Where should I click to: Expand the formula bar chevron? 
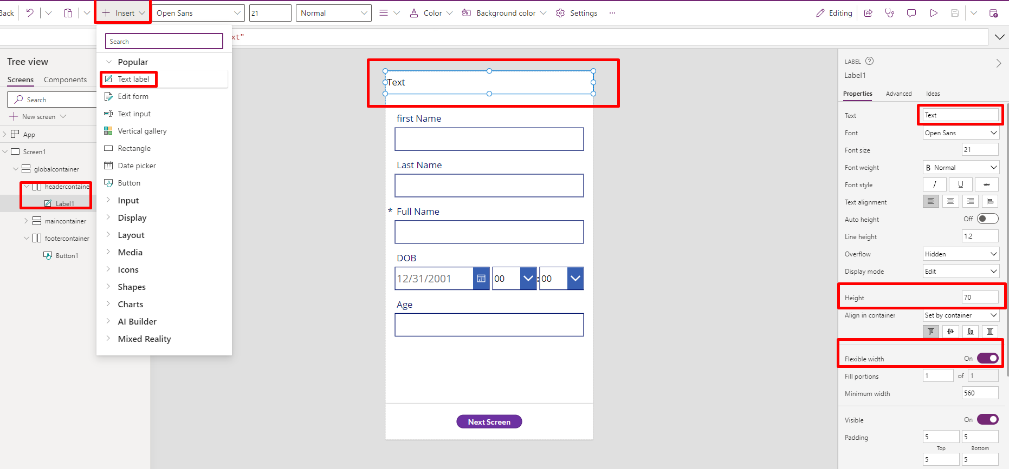(997, 37)
